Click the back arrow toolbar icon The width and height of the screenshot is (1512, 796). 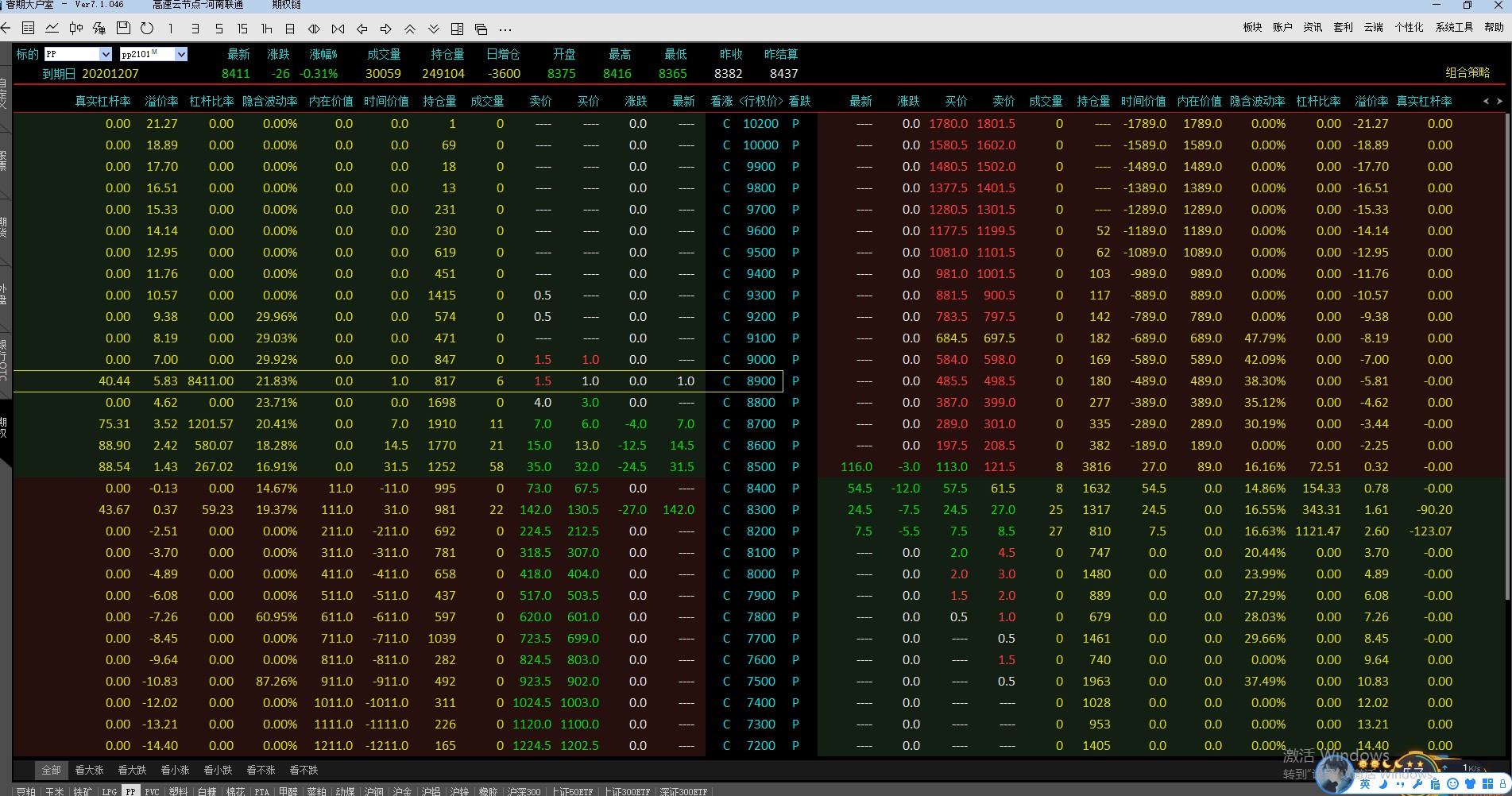pos(5,29)
